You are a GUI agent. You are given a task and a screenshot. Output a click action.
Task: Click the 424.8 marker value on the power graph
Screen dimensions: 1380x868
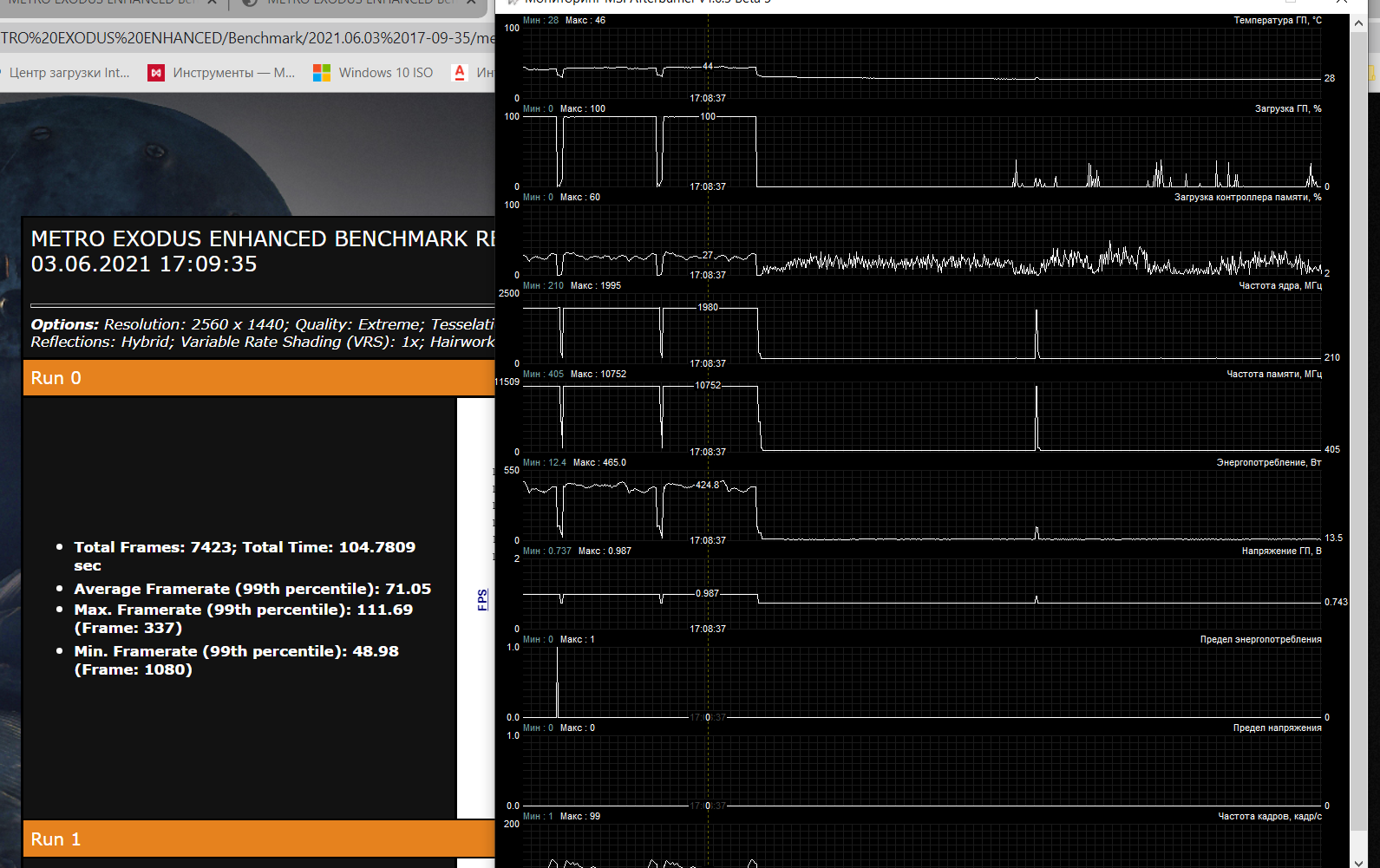(708, 485)
